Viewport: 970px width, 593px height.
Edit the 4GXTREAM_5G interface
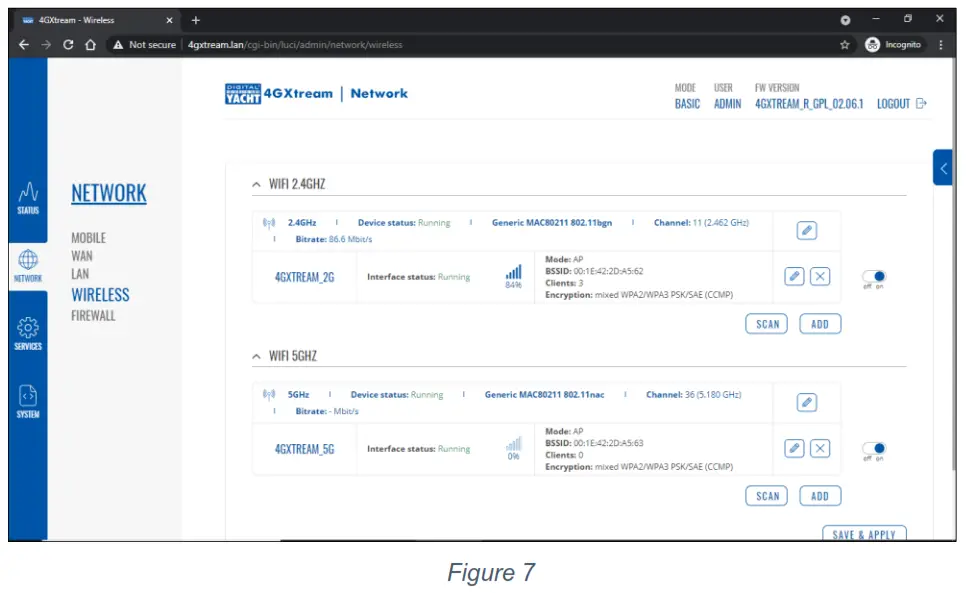pyautogui.click(x=794, y=448)
